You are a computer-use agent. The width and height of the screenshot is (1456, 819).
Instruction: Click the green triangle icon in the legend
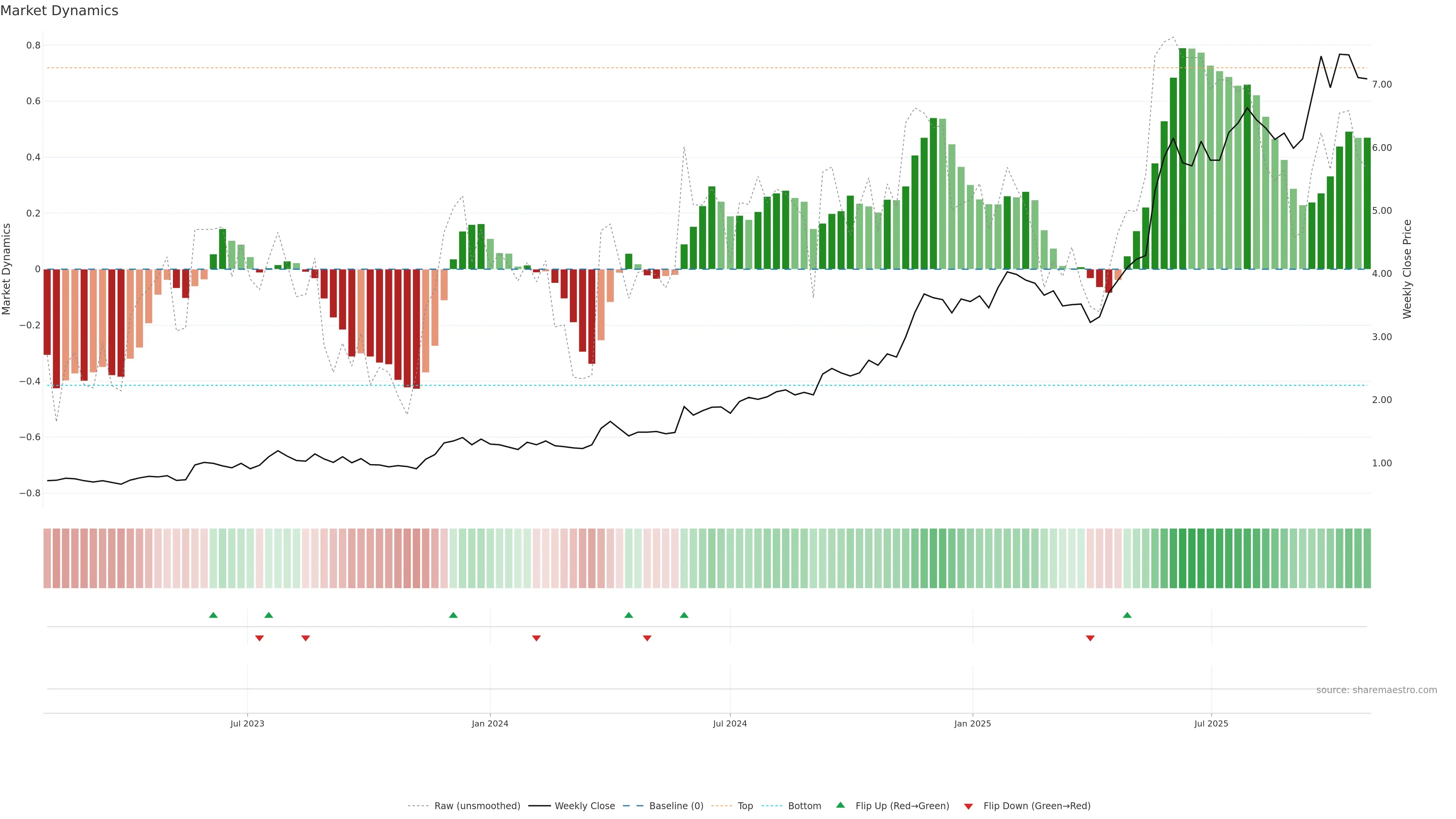[x=841, y=805]
